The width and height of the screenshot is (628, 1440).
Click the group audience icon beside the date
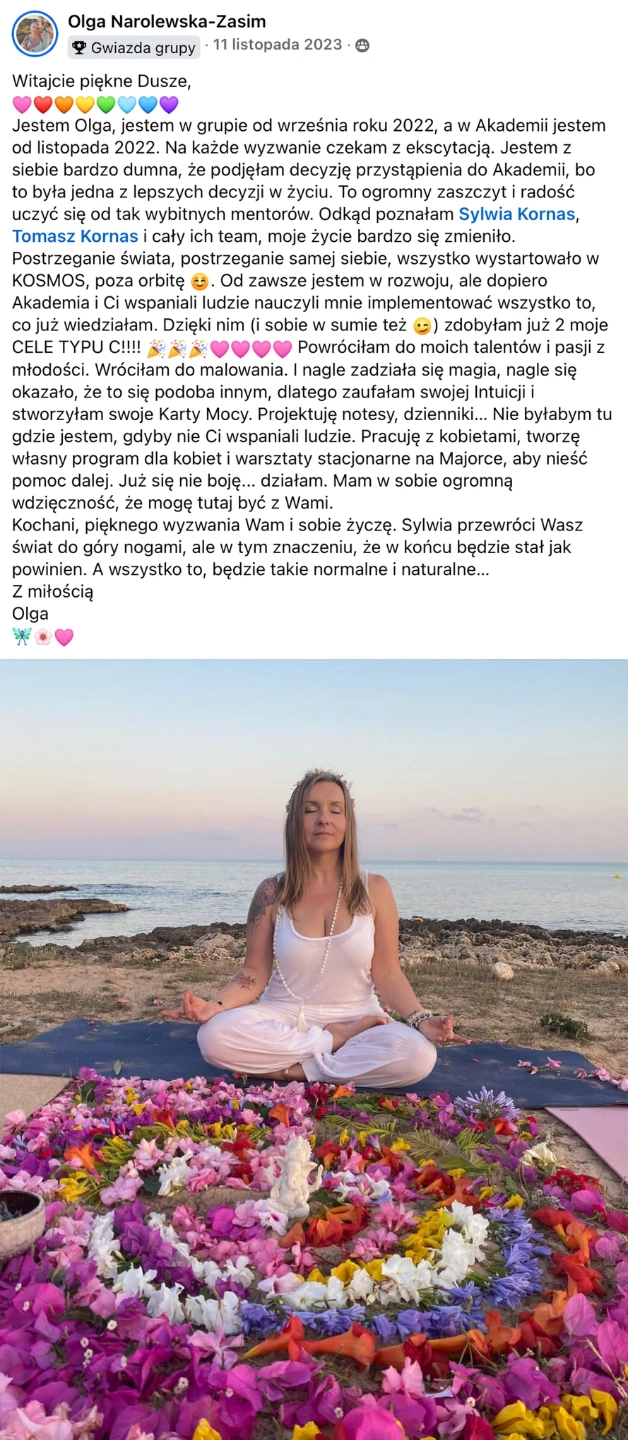[x=362, y=45]
